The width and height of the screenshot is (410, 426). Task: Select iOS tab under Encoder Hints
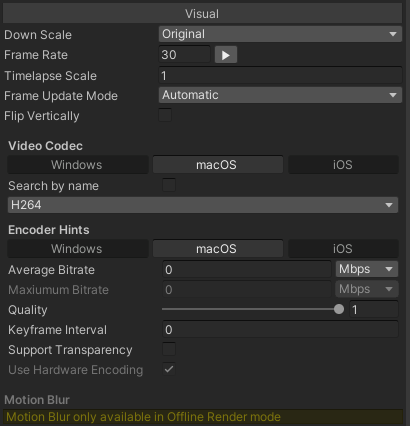[343, 249]
